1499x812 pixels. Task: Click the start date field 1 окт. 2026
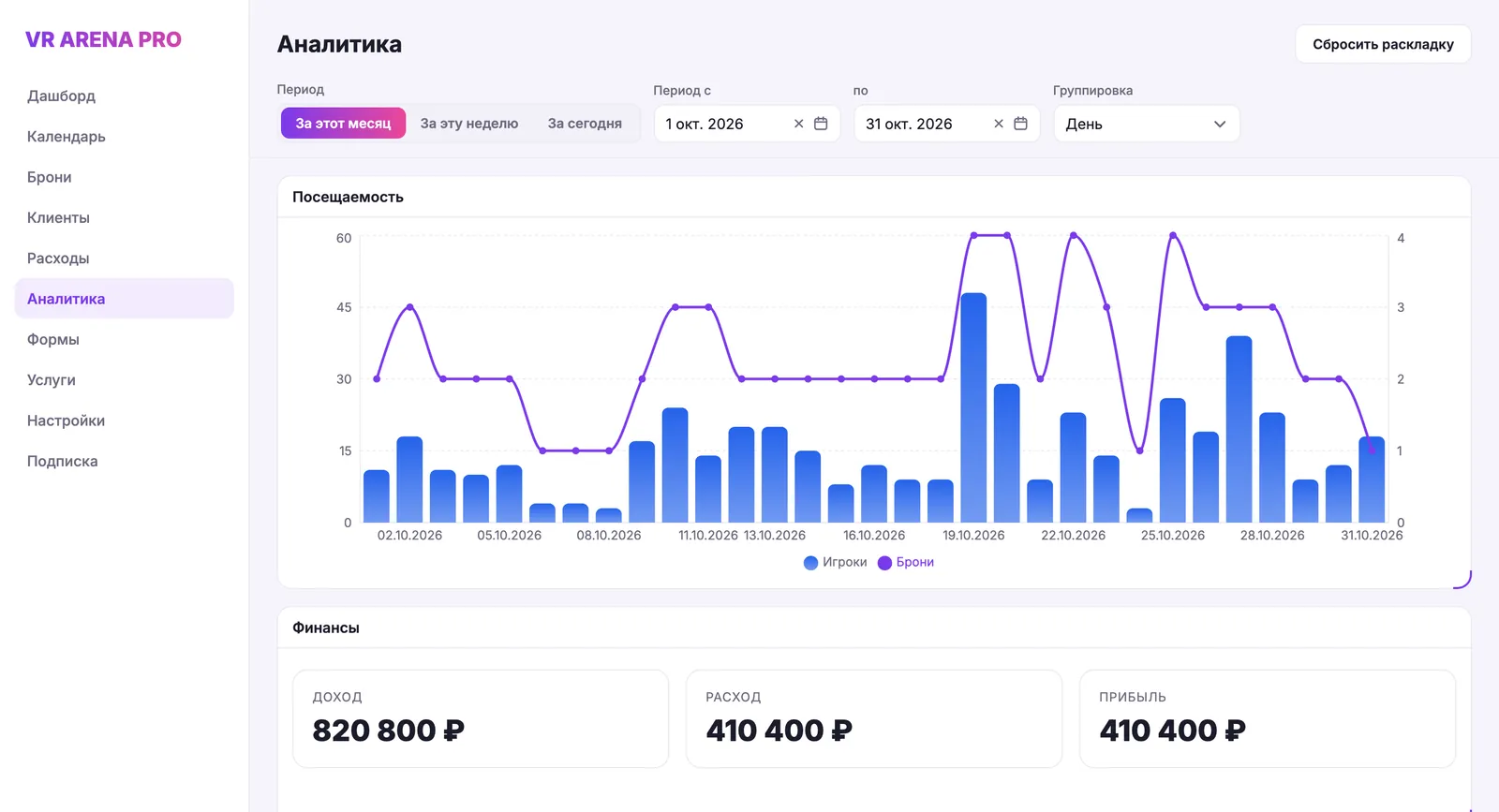coord(747,124)
